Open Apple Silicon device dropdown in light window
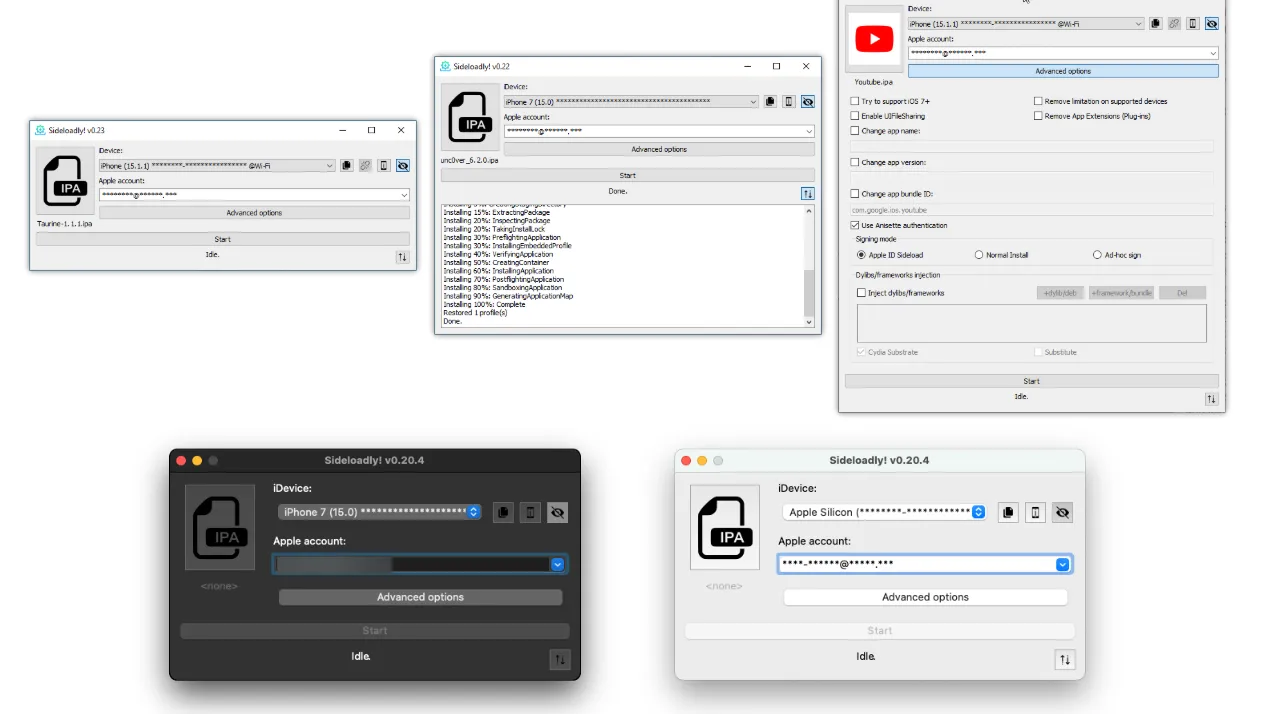This screenshot has height=714, width=1268. [885, 512]
